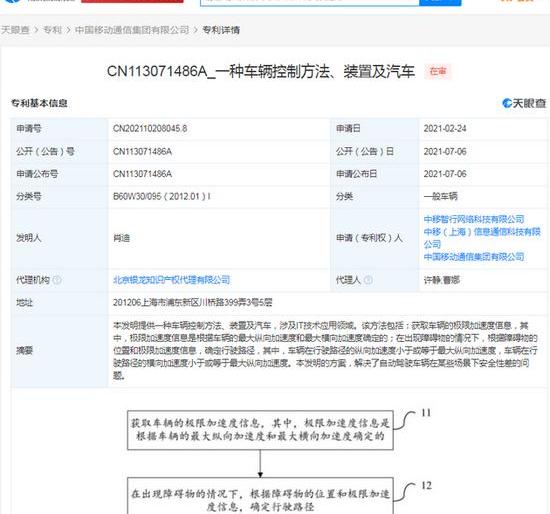Open agency link 北京银龙知识产权代理有限公司
Viewport: 550px width, 514px height.
pos(172,280)
